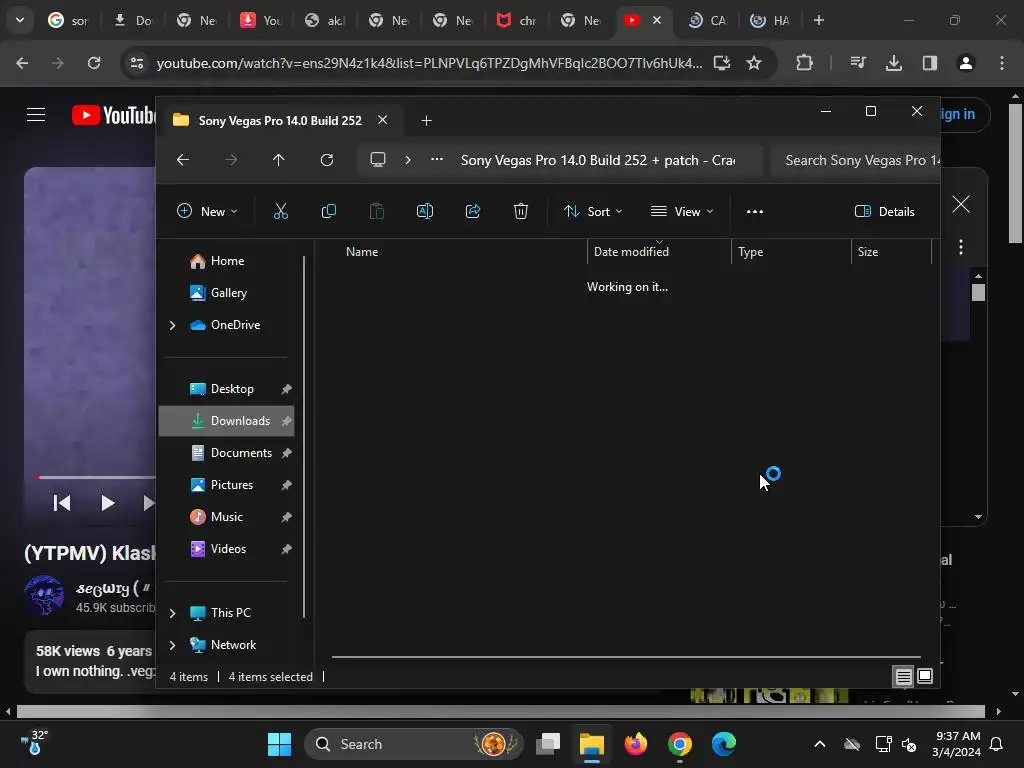Expand the OneDrive tree node
1024x768 pixels.
172,325
